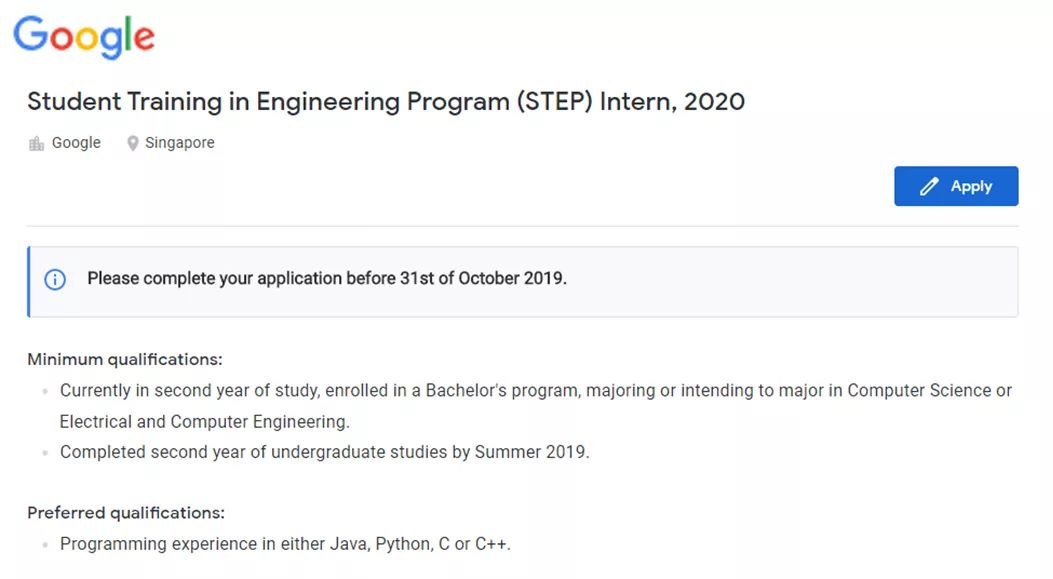
Task: Click the letter G in Google logo
Action: (x=30, y=34)
